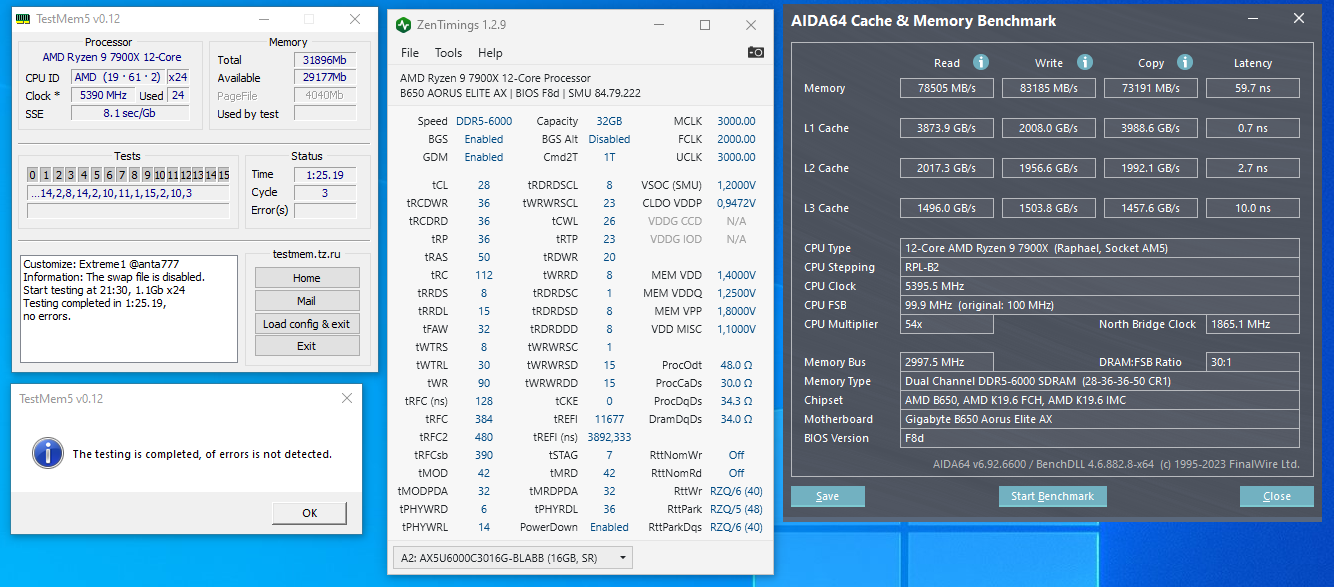Click the tCL value 28

[484, 185]
